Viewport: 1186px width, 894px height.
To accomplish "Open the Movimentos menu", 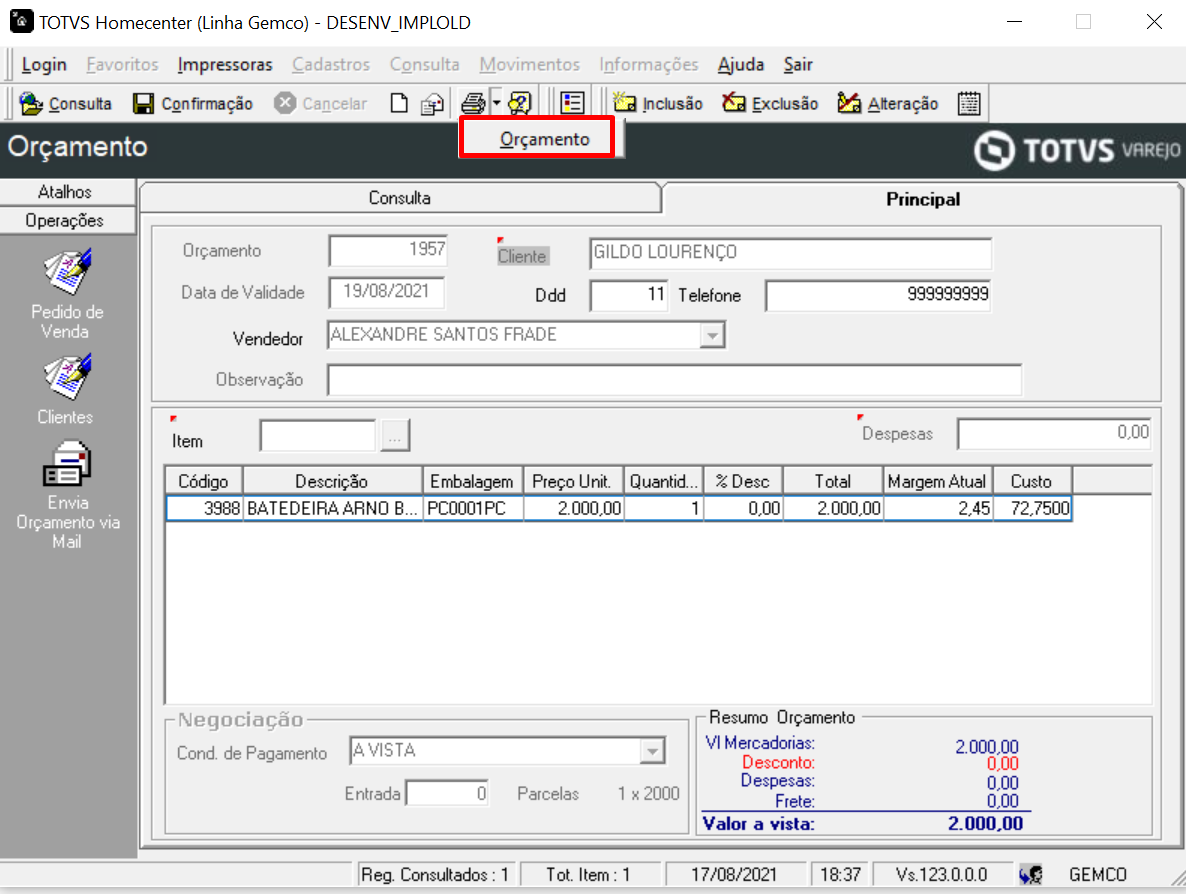I will 529,65.
